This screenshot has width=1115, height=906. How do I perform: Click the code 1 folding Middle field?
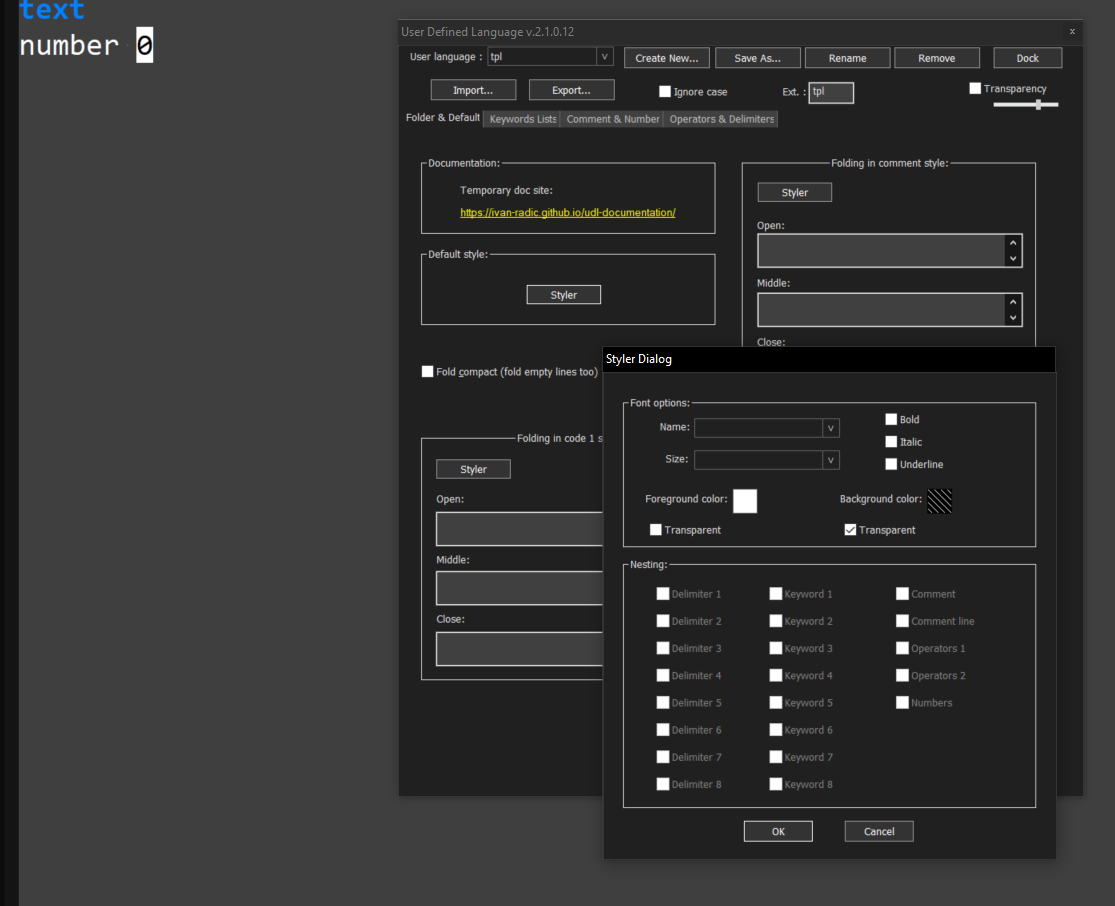[x=519, y=589]
